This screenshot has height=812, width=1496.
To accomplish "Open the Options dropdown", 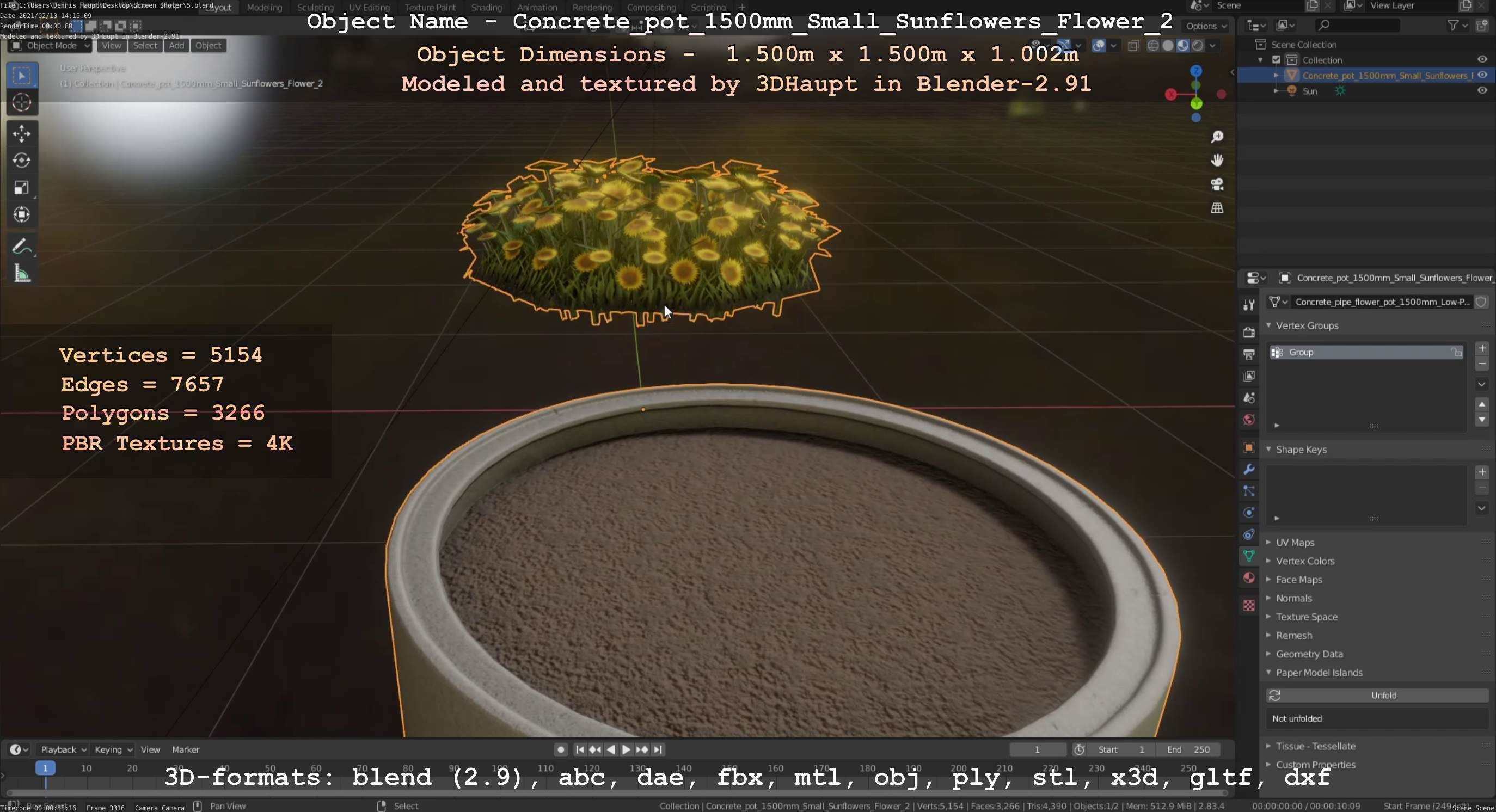I will pyautogui.click(x=1207, y=26).
